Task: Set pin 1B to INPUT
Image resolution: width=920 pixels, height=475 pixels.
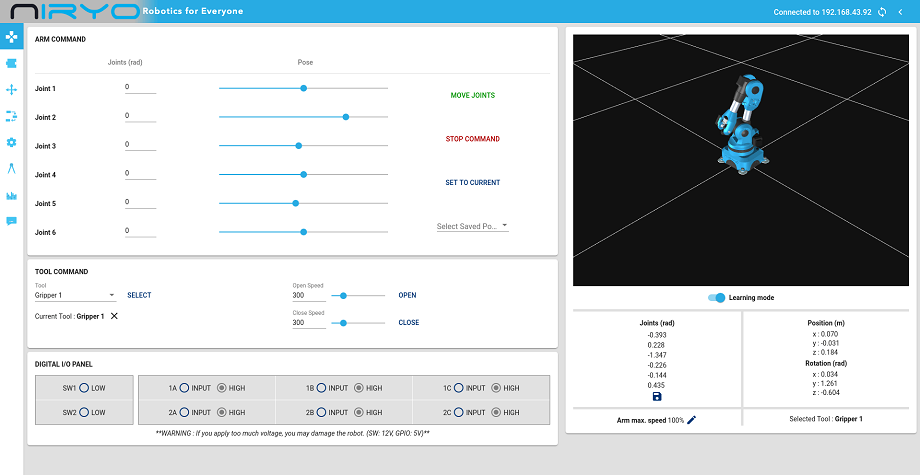Action: tap(321, 388)
